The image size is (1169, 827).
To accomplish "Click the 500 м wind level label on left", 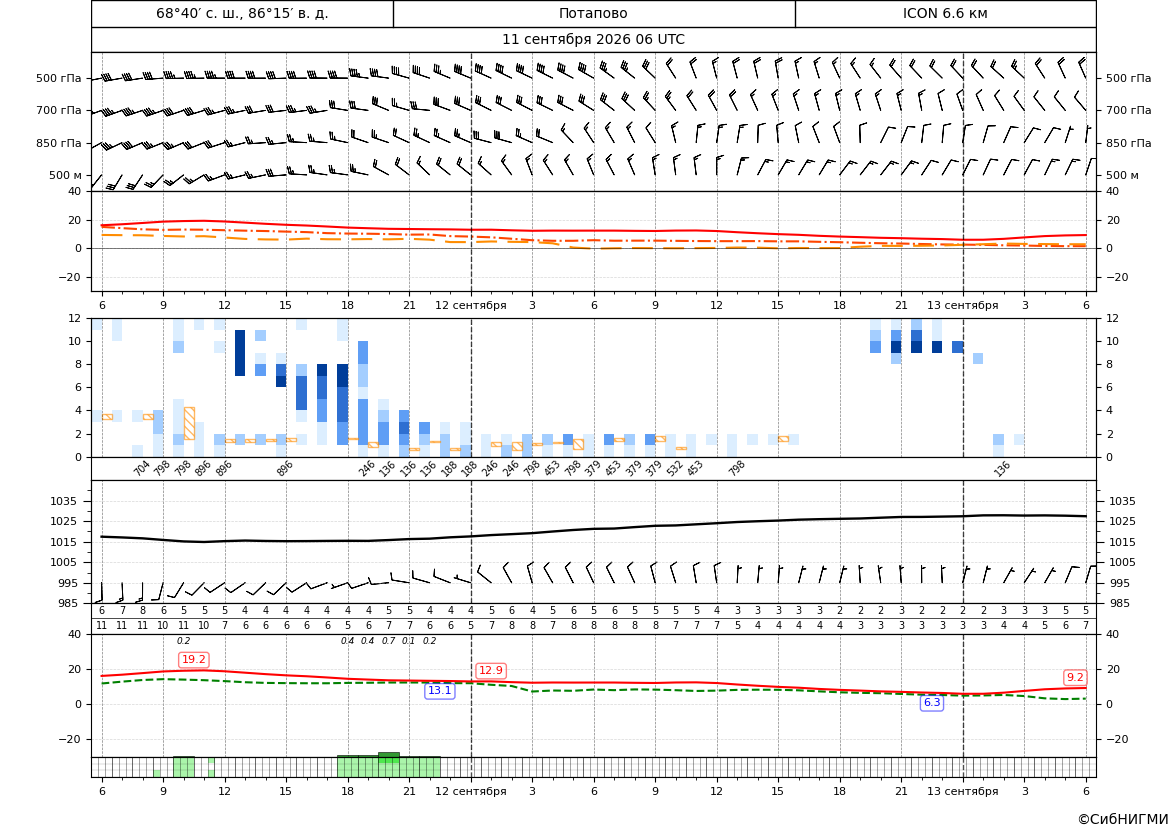I will coord(66,175).
